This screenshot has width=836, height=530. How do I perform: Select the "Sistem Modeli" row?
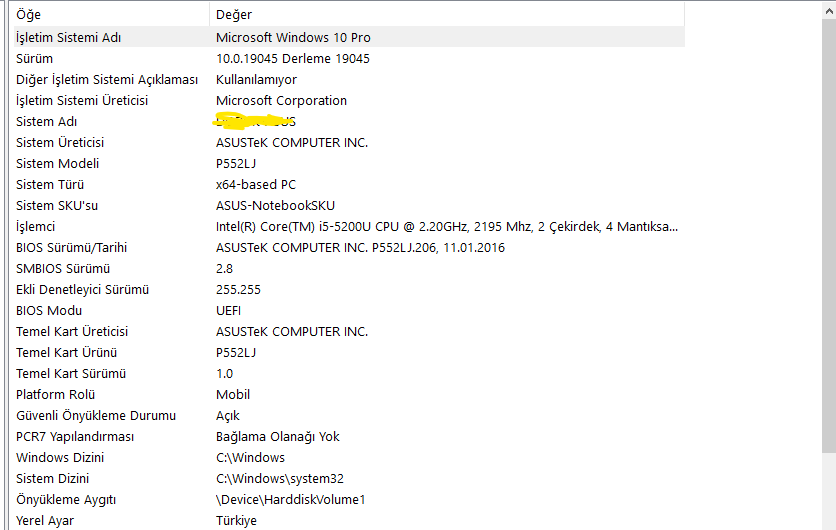pos(57,163)
